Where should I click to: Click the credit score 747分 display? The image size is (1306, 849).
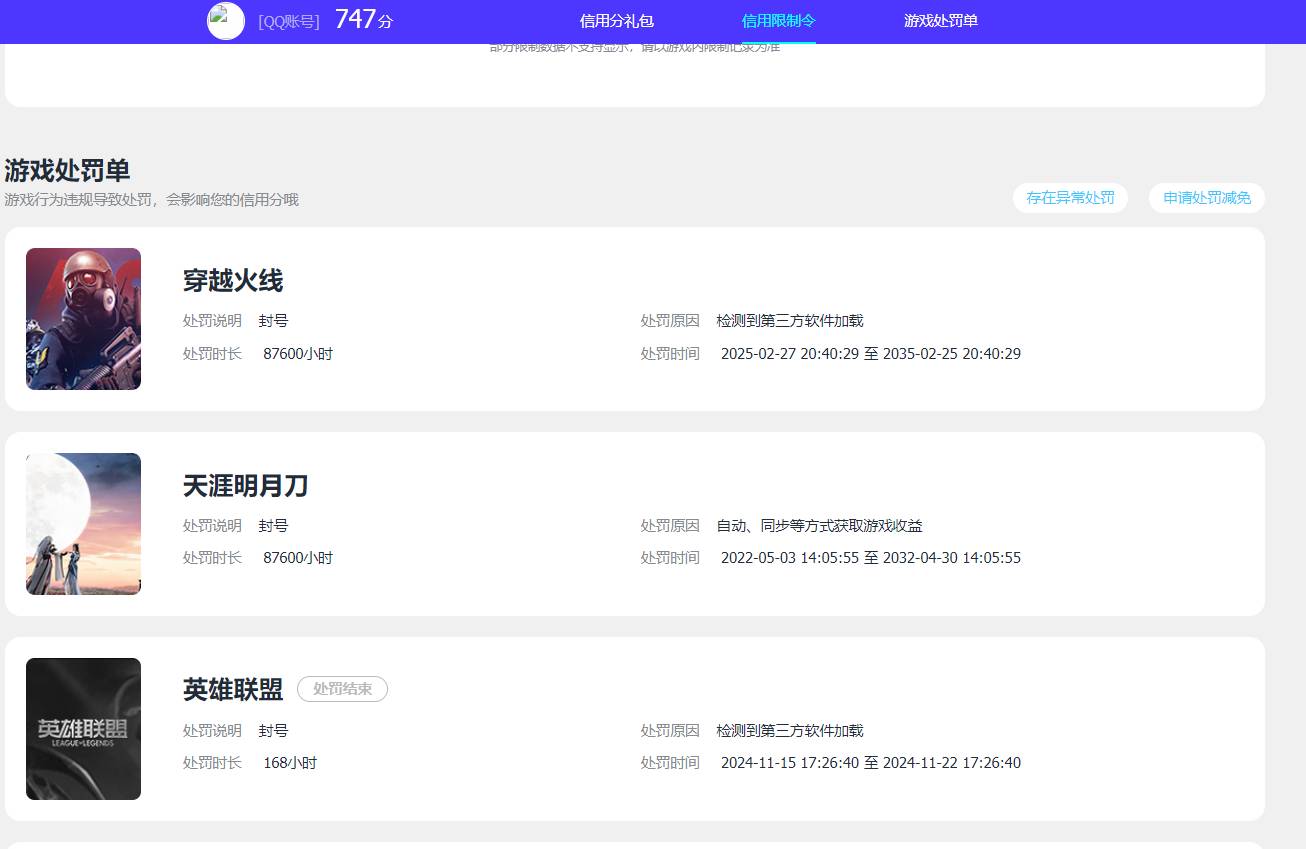point(363,19)
